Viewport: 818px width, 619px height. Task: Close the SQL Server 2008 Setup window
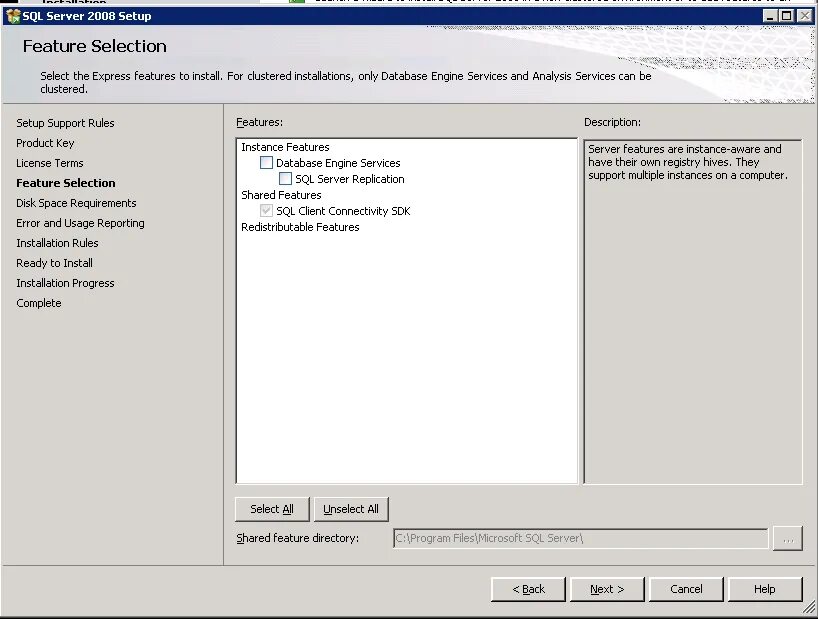[x=805, y=16]
